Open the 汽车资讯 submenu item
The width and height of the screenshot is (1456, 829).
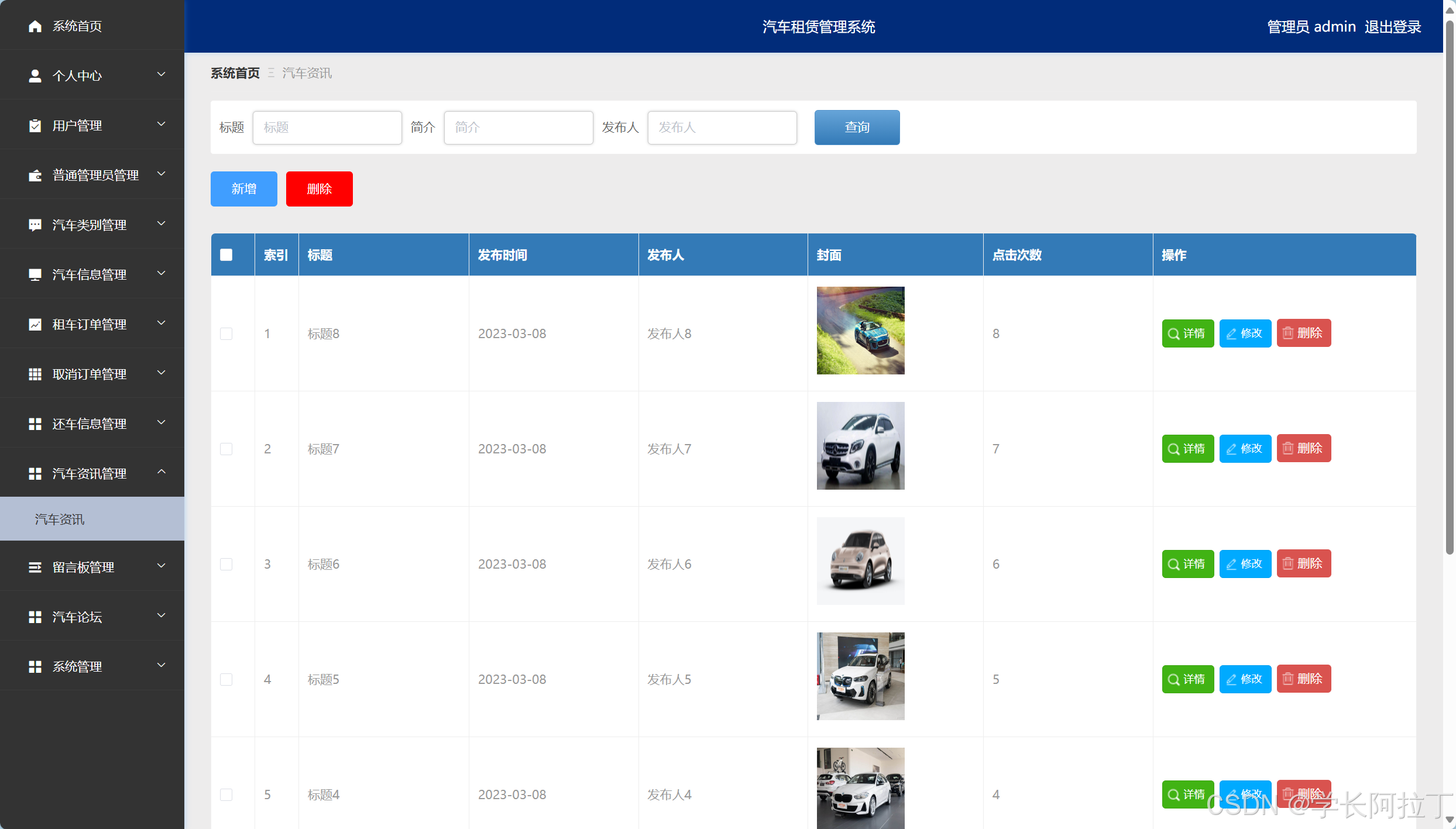(x=60, y=520)
